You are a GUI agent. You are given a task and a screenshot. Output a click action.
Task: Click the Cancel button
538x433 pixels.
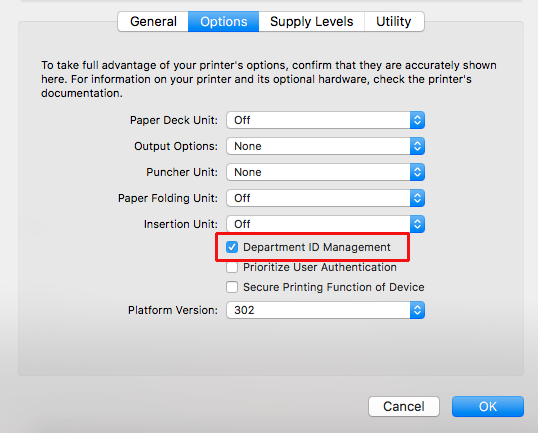pyautogui.click(x=404, y=407)
